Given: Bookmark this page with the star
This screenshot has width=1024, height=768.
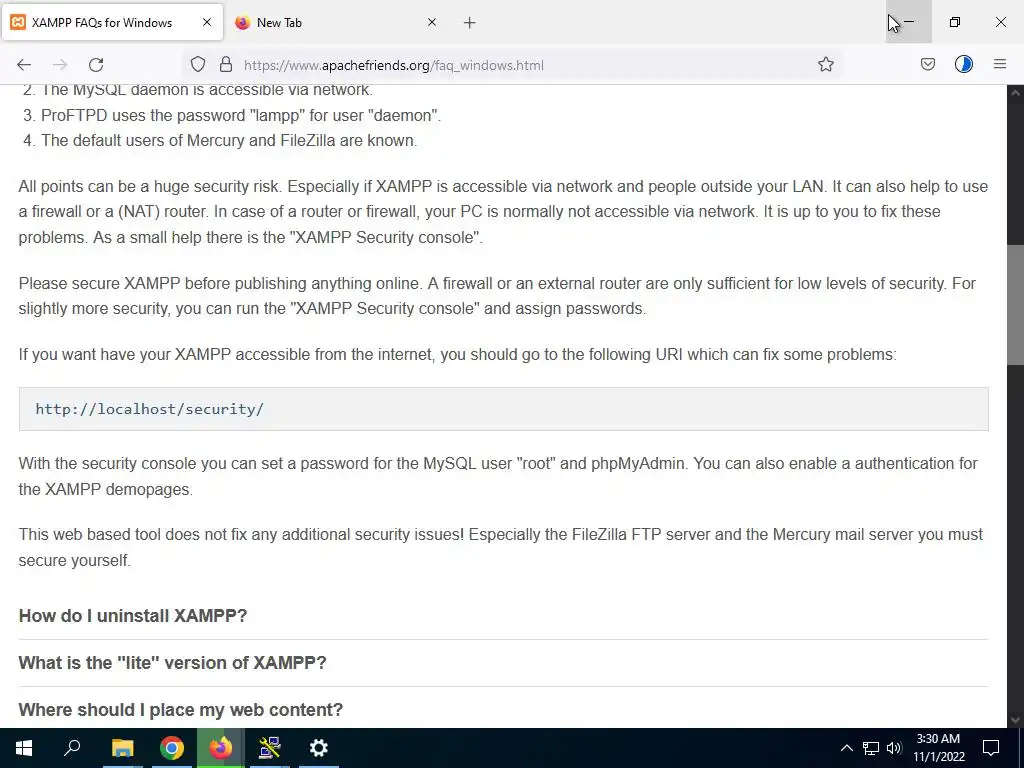Looking at the screenshot, I should (825, 65).
